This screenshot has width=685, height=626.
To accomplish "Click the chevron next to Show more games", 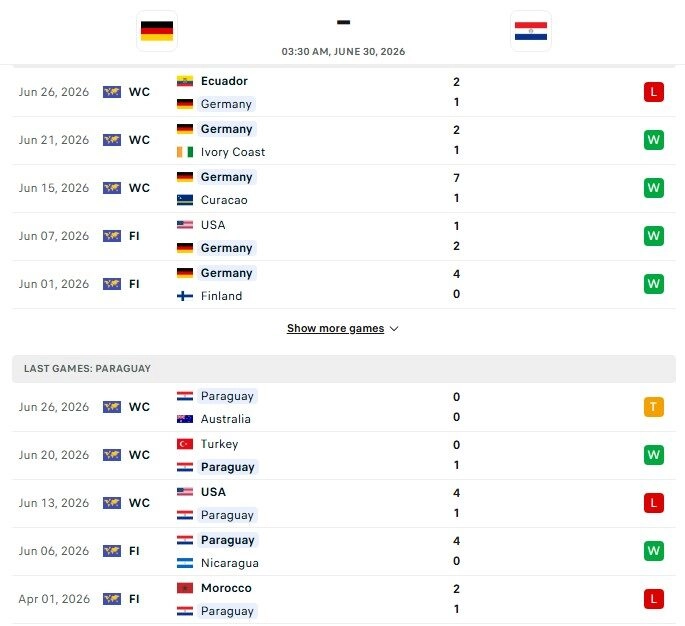I will [394, 329].
